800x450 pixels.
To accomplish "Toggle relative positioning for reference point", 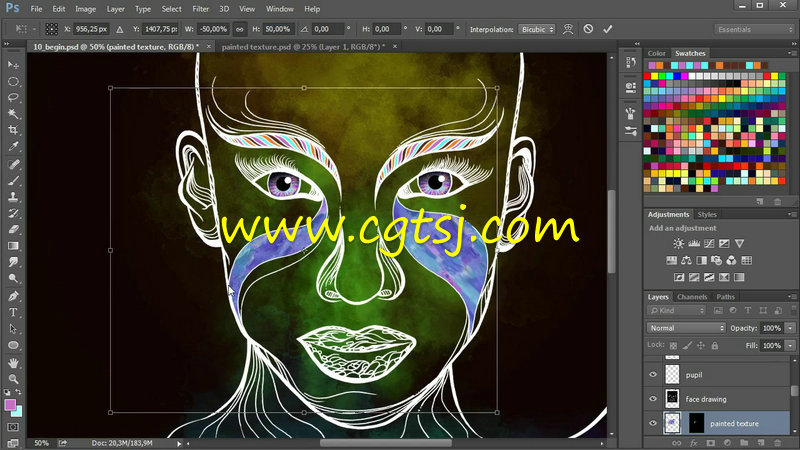I will [119, 29].
